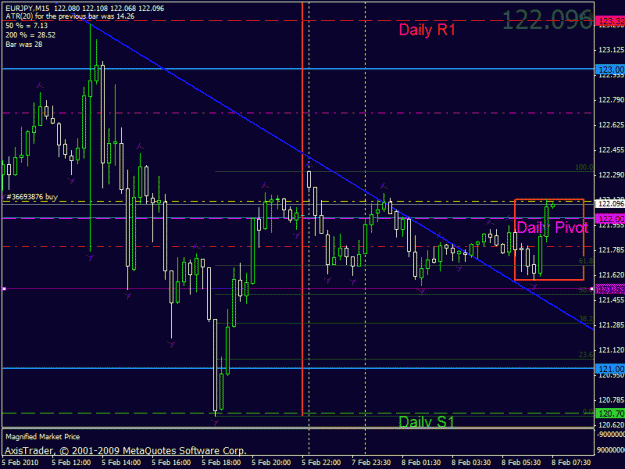Click the '7 Feb 23:30' time axis label

[x=371, y=463]
